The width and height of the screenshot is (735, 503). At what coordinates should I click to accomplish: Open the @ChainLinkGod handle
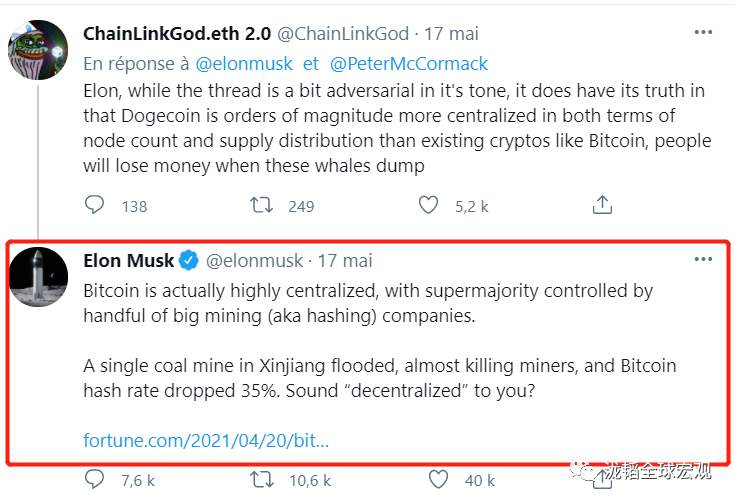pos(343,34)
